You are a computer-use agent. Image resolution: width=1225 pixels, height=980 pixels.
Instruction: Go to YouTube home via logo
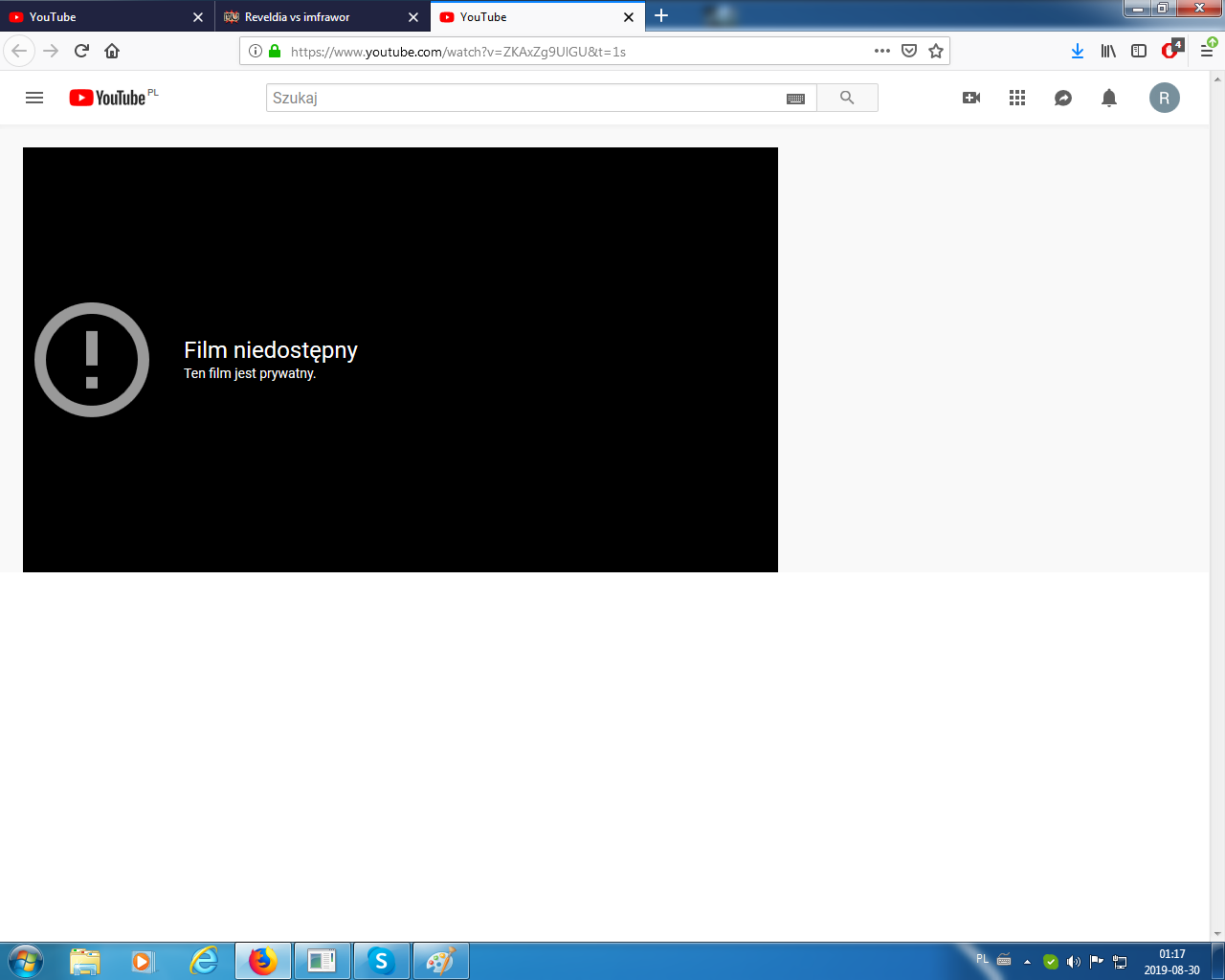tap(107, 98)
